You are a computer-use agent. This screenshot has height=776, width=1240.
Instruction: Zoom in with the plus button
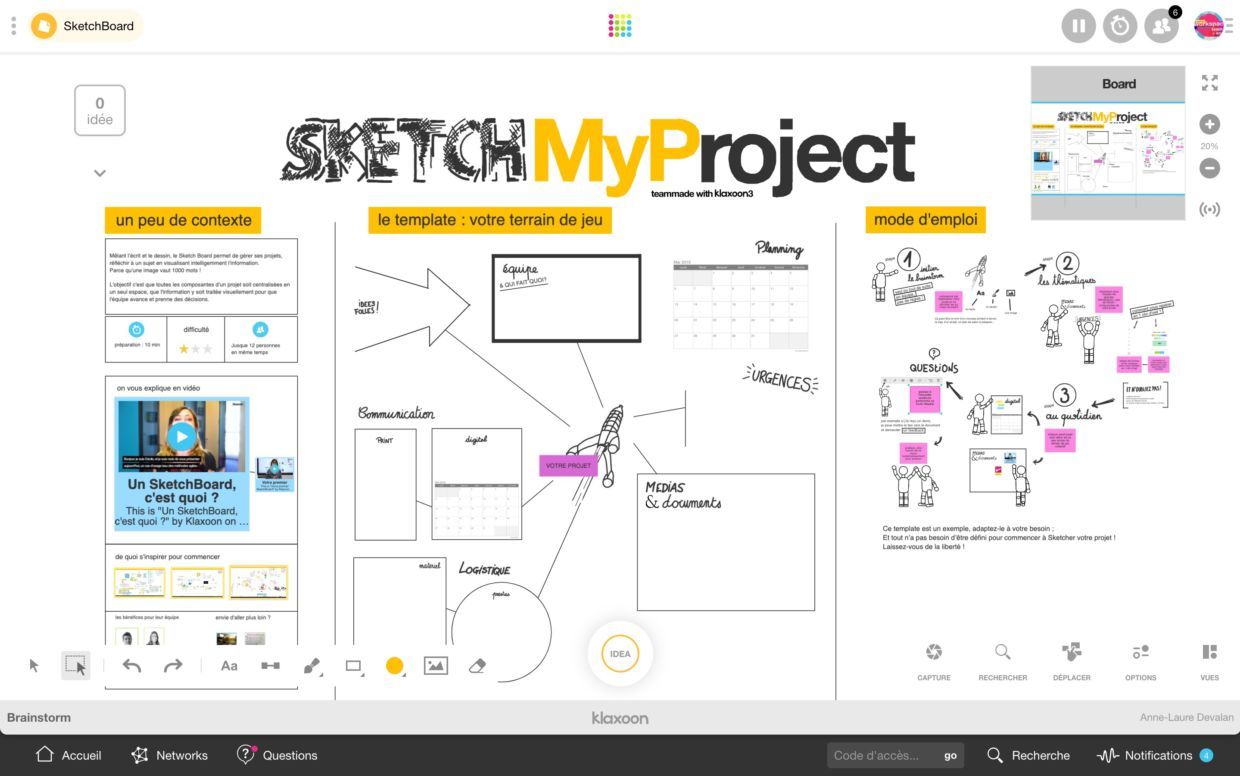(x=1210, y=125)
